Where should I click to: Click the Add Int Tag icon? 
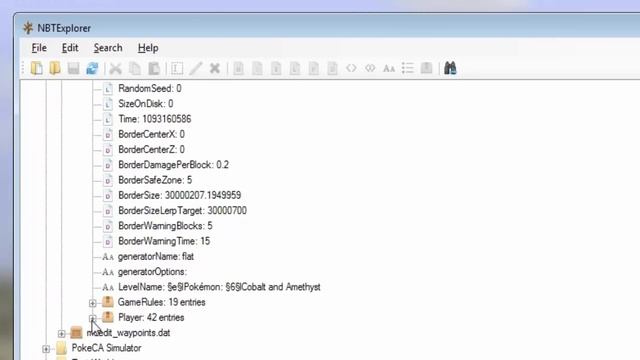[x=276, y=68]
